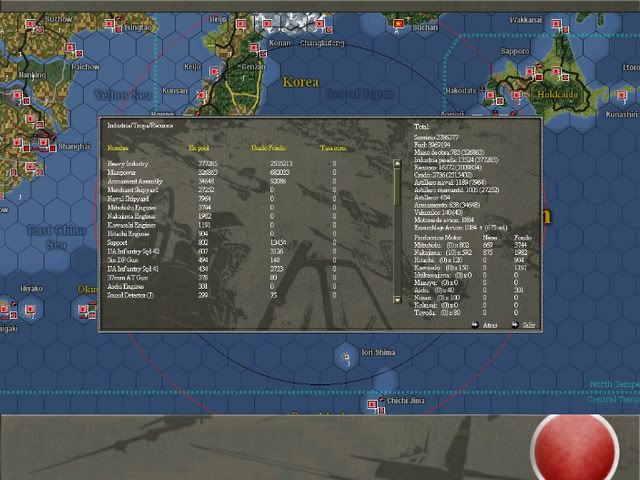Sort by the Usado/Fondo column header
Viewport: 640px width, 480px height.
[x=269, y=148]
